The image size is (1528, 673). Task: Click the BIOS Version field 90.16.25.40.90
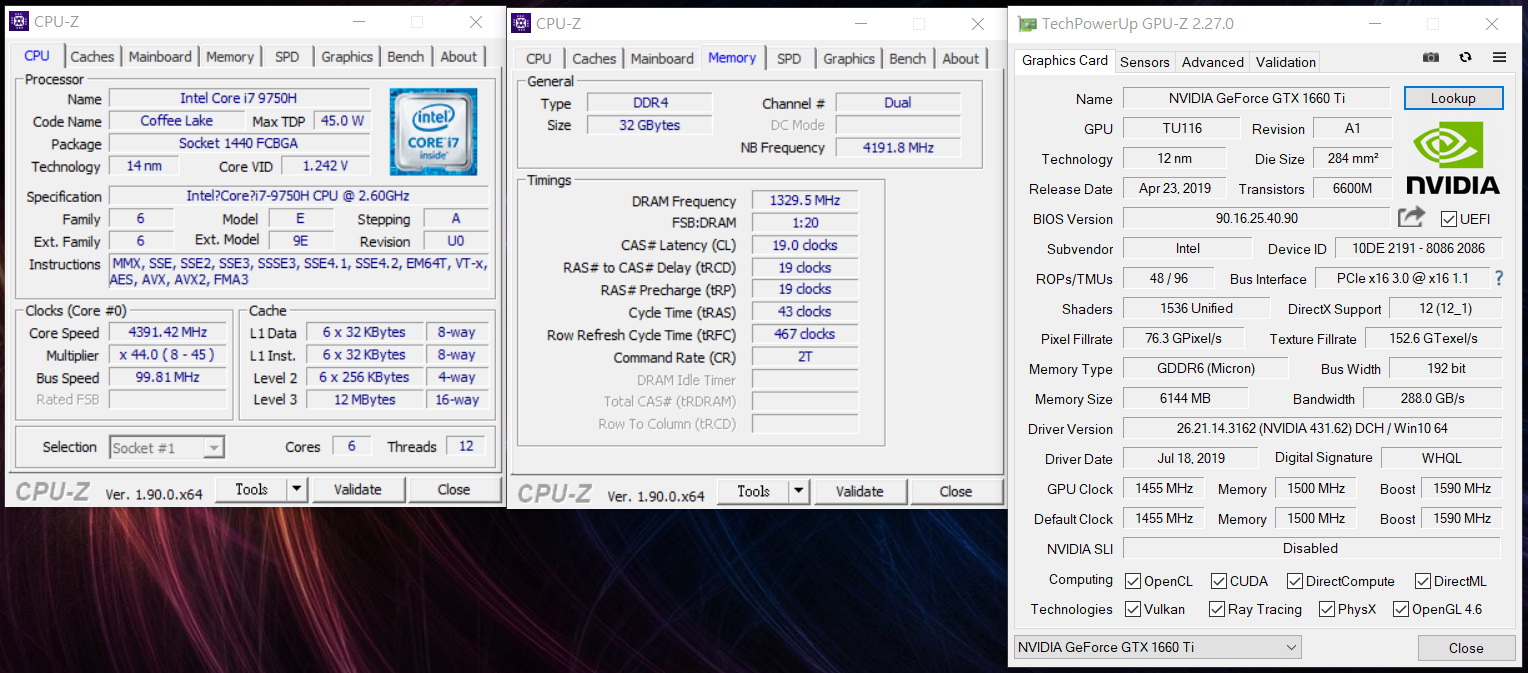[x=1256, y=218]
